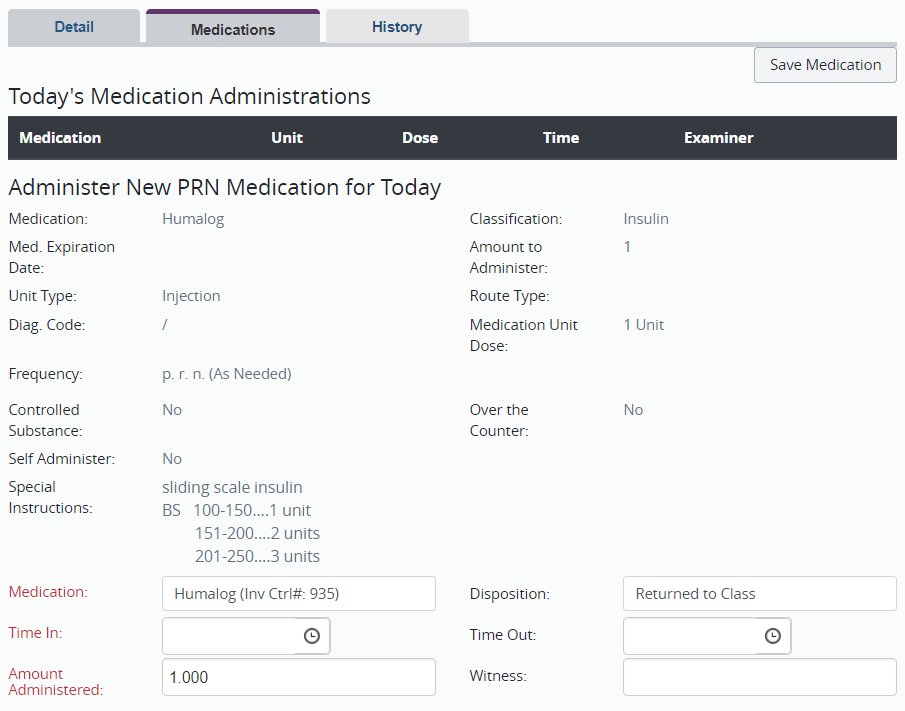905x711 pixels.
Task: Select the Medications tab
Action: coord(233,28)
